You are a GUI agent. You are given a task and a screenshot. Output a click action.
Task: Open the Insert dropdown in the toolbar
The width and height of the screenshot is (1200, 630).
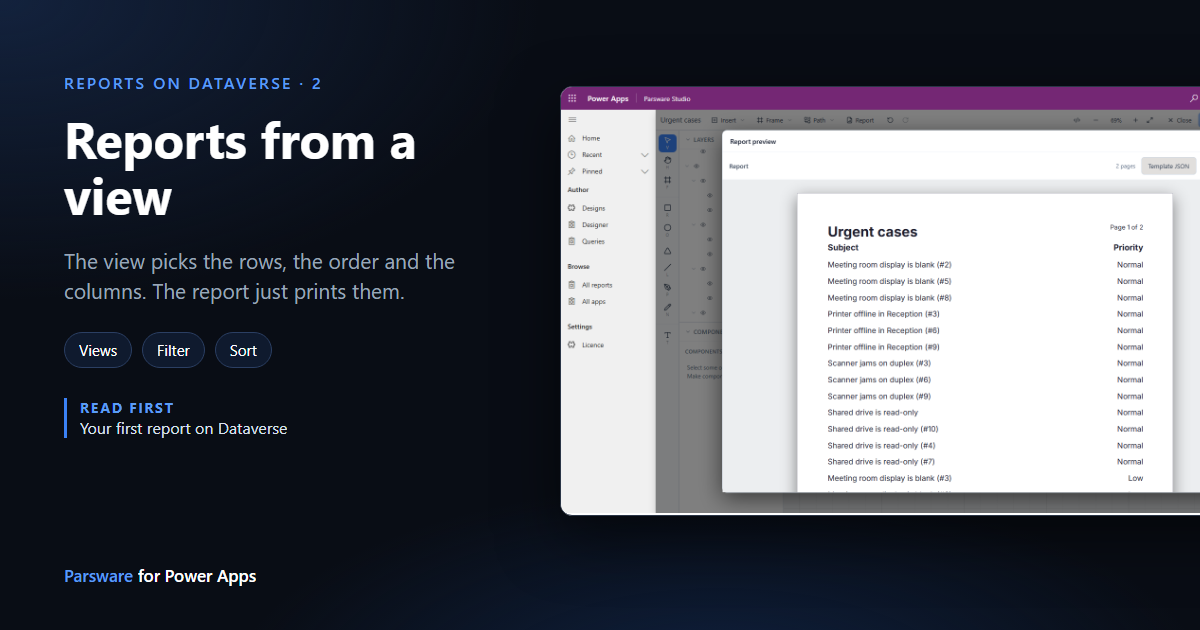tap(727, 120)
